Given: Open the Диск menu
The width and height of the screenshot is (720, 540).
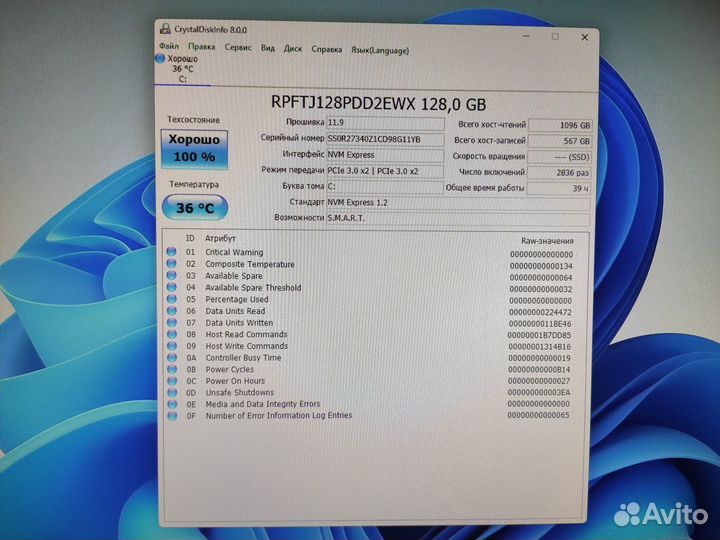Looking at the screenshot, I should pos(293,48).
